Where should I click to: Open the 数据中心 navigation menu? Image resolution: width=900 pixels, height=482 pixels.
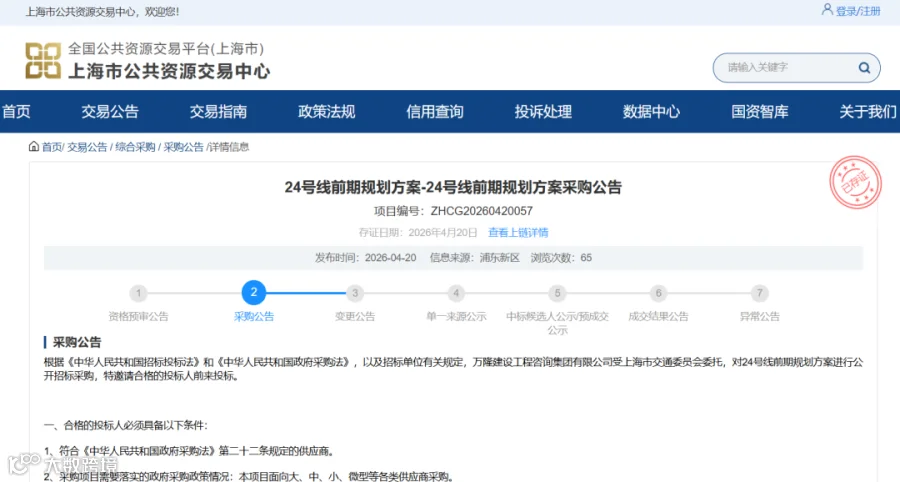[x=651, y=111]
